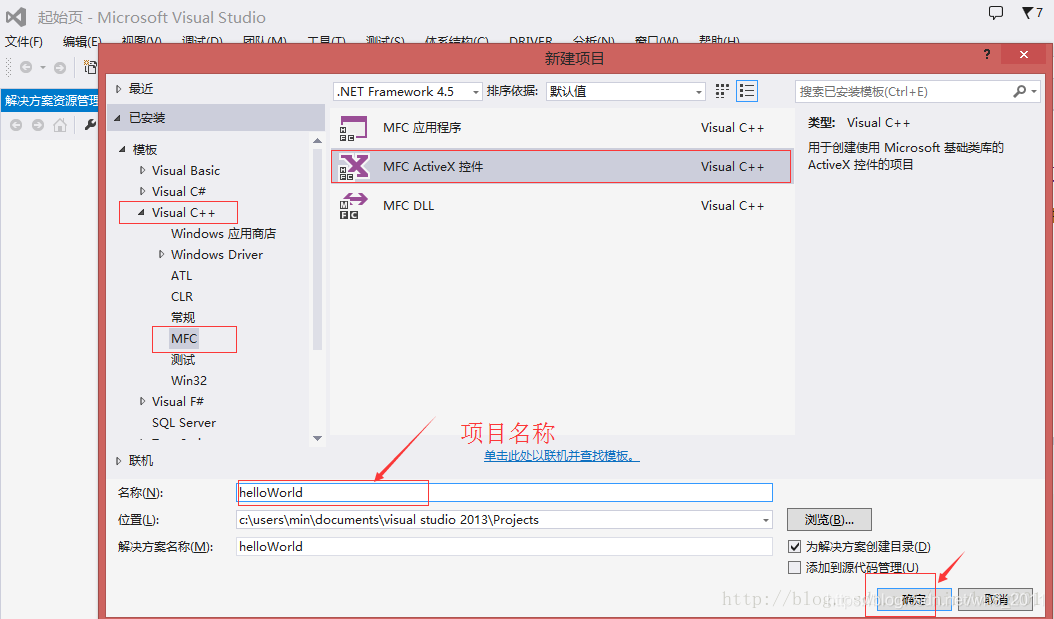This screenshot has height=619, width=1054.
Task: Click Solution Explorer home icon
Action: point(60,125)
